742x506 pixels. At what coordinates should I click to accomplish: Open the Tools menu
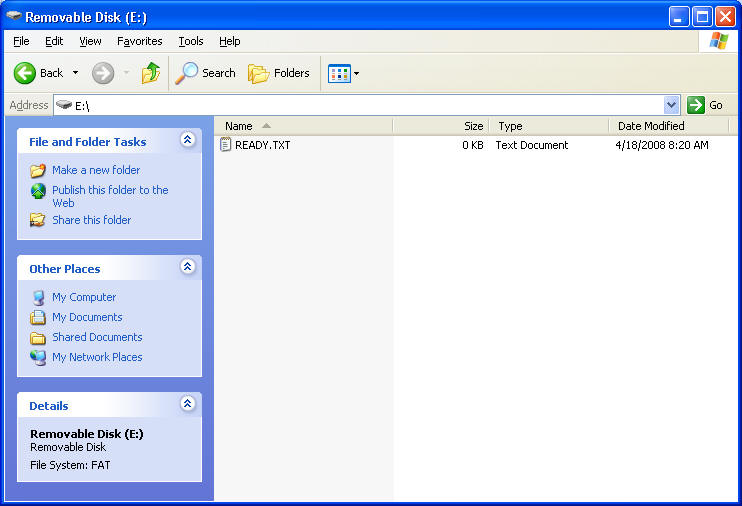191,42
